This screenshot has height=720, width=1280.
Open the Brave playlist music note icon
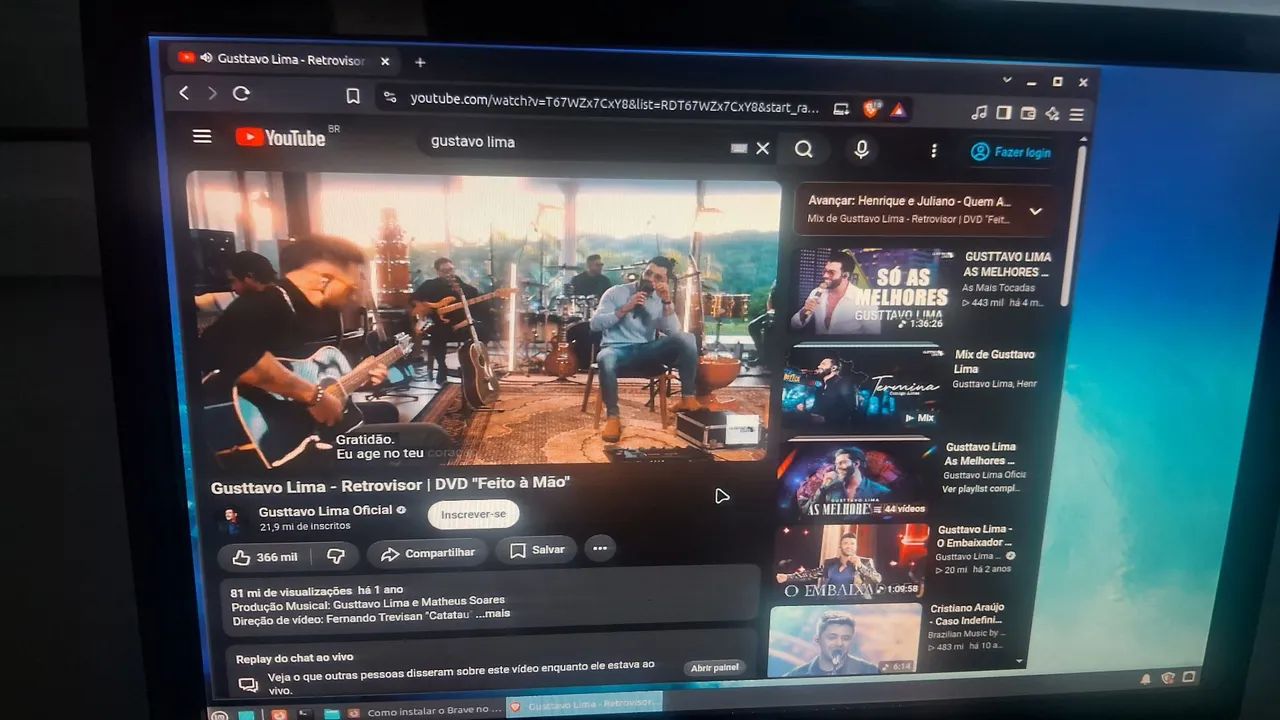click(980, 112)
